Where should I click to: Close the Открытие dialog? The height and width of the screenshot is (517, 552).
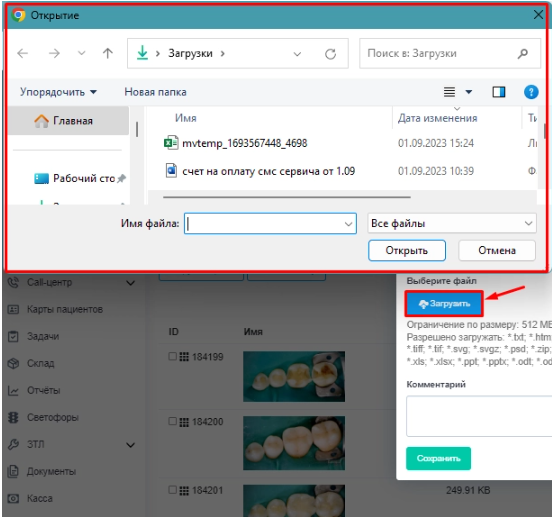point(538,15)
